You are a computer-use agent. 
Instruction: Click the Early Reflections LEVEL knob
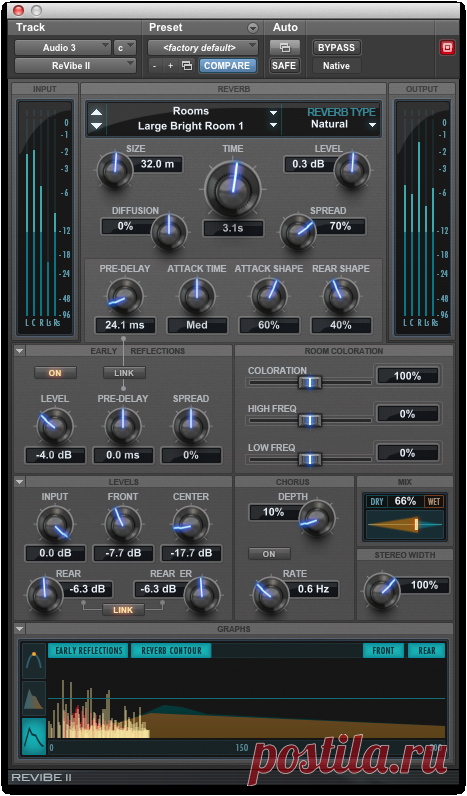(x=55, y=426)
